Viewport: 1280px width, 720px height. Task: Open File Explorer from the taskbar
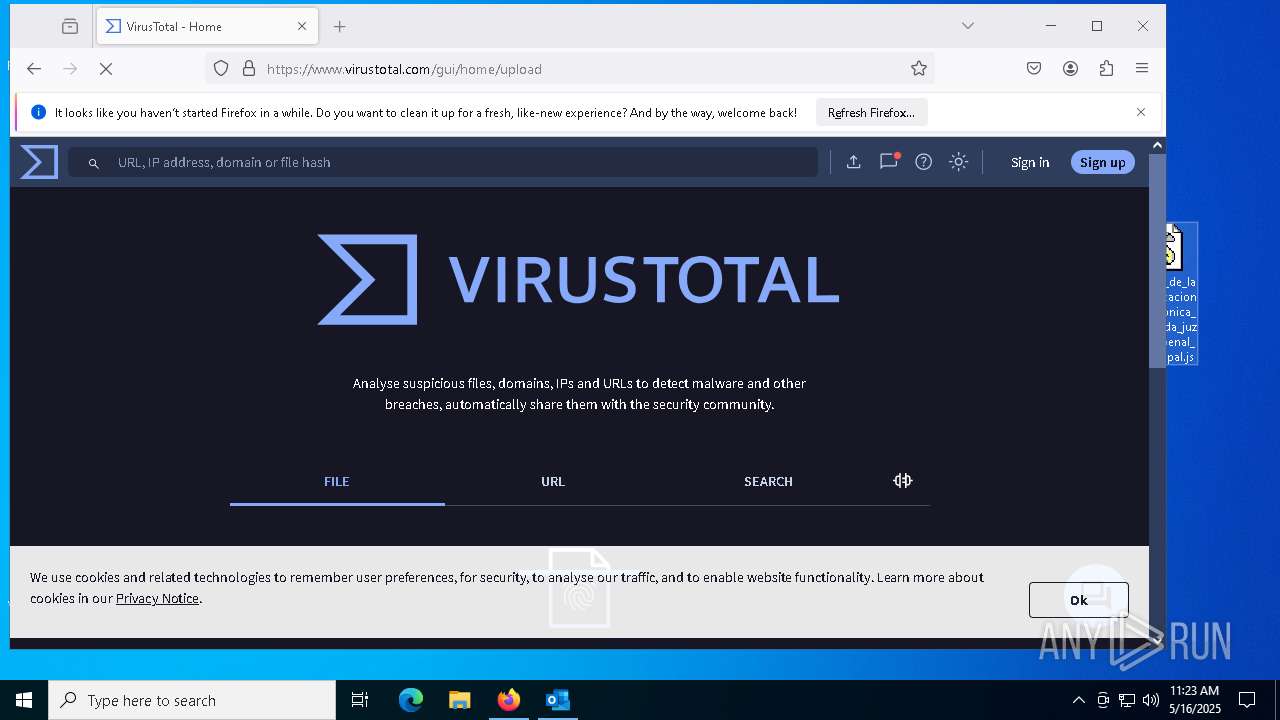tap(460, 700)
